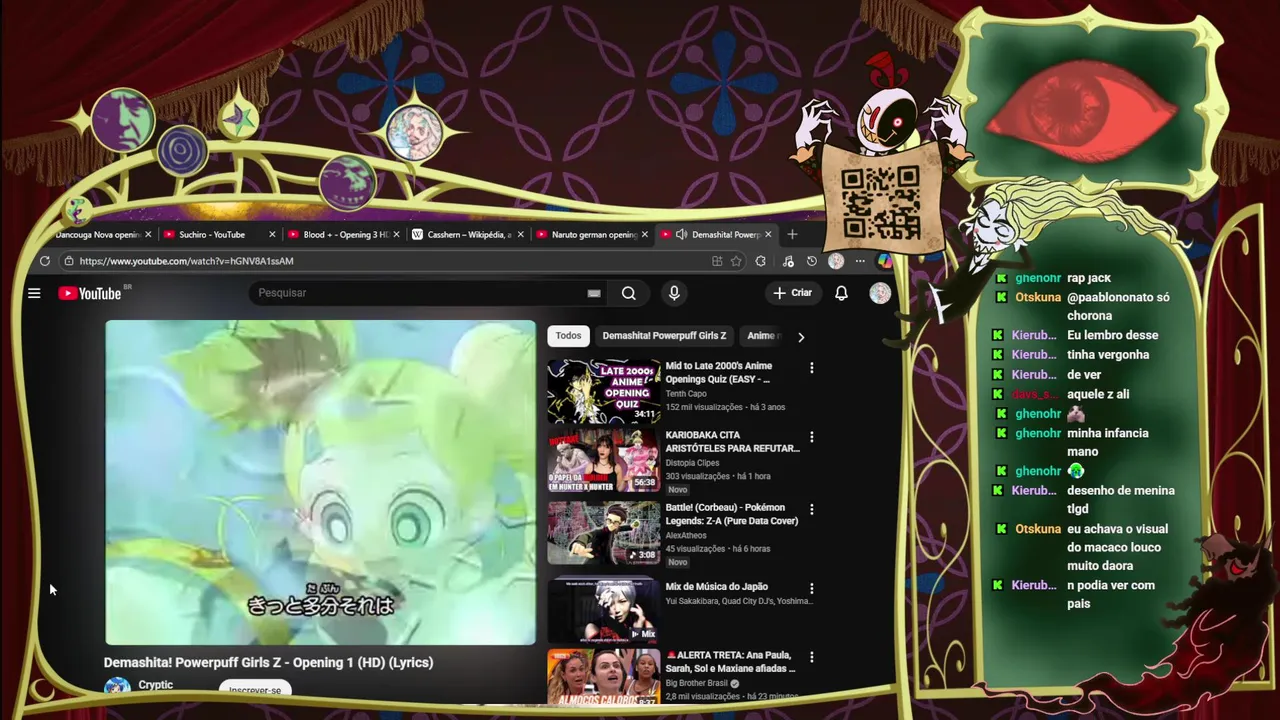Mute the Demashita tab via speaker icon
The image size is (1280, 720).
681,235
